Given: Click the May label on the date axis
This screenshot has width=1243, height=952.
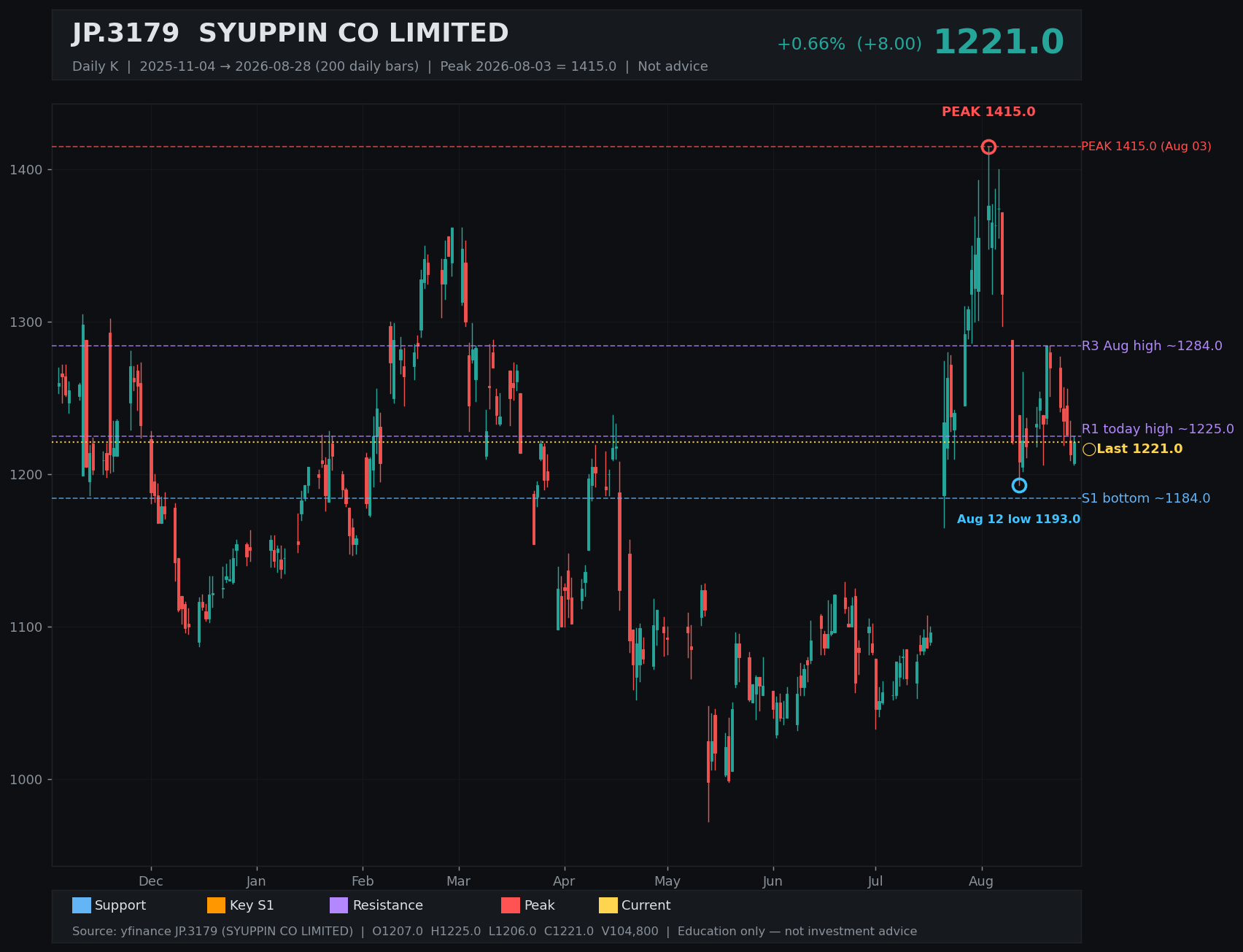Looking at the screenshot, I should coord(667,881).
